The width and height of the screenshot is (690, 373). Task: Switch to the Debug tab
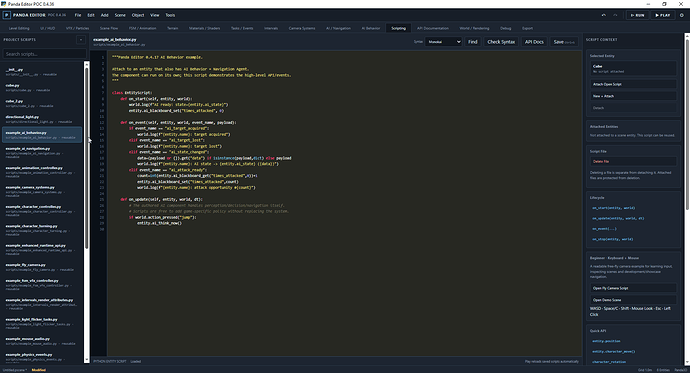[506, 28]
